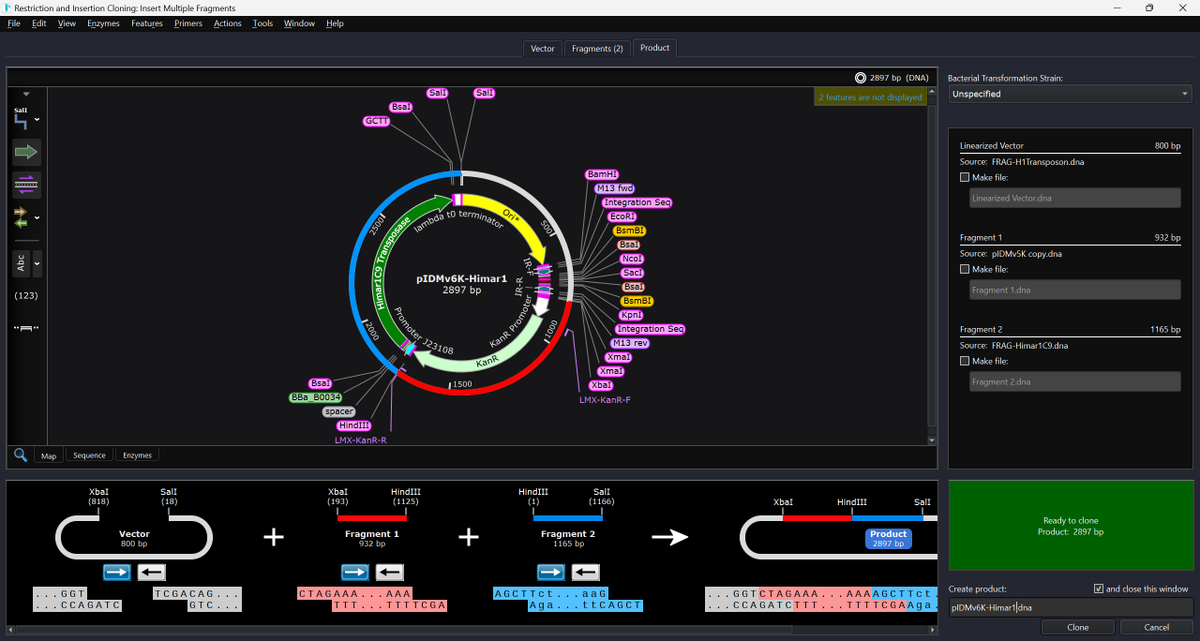The height and width of the screenshot is (641, 1200).
Task: Select the M13 rev primer label
Action: 630,343
